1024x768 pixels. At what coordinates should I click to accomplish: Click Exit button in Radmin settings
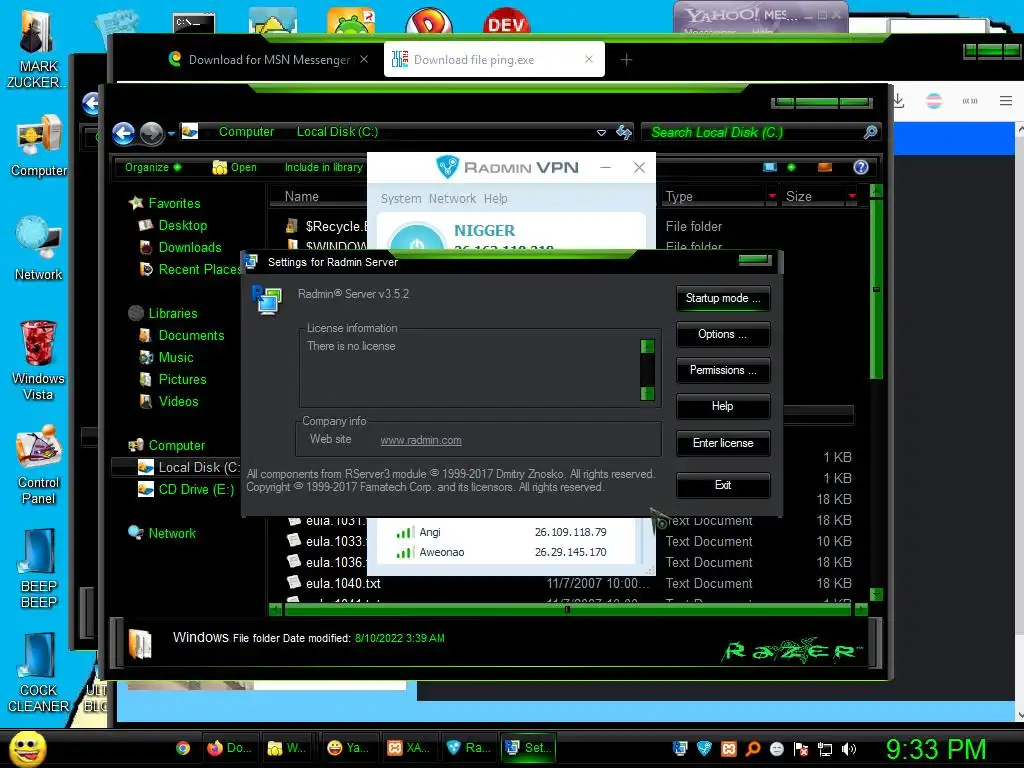(723, 485)
